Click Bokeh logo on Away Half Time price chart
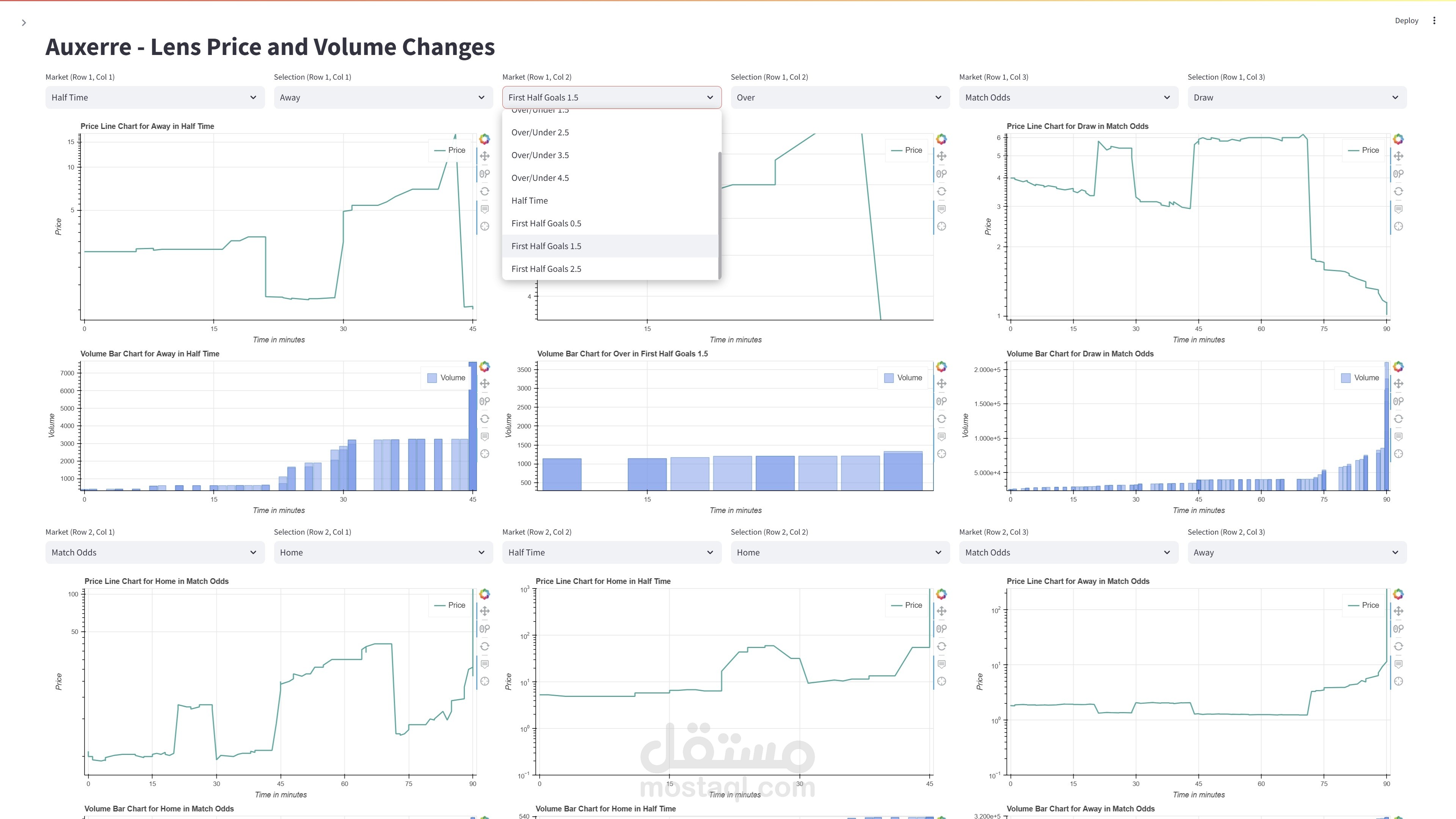The height and width of the screenshot is (819, 1456). point(485,139)
